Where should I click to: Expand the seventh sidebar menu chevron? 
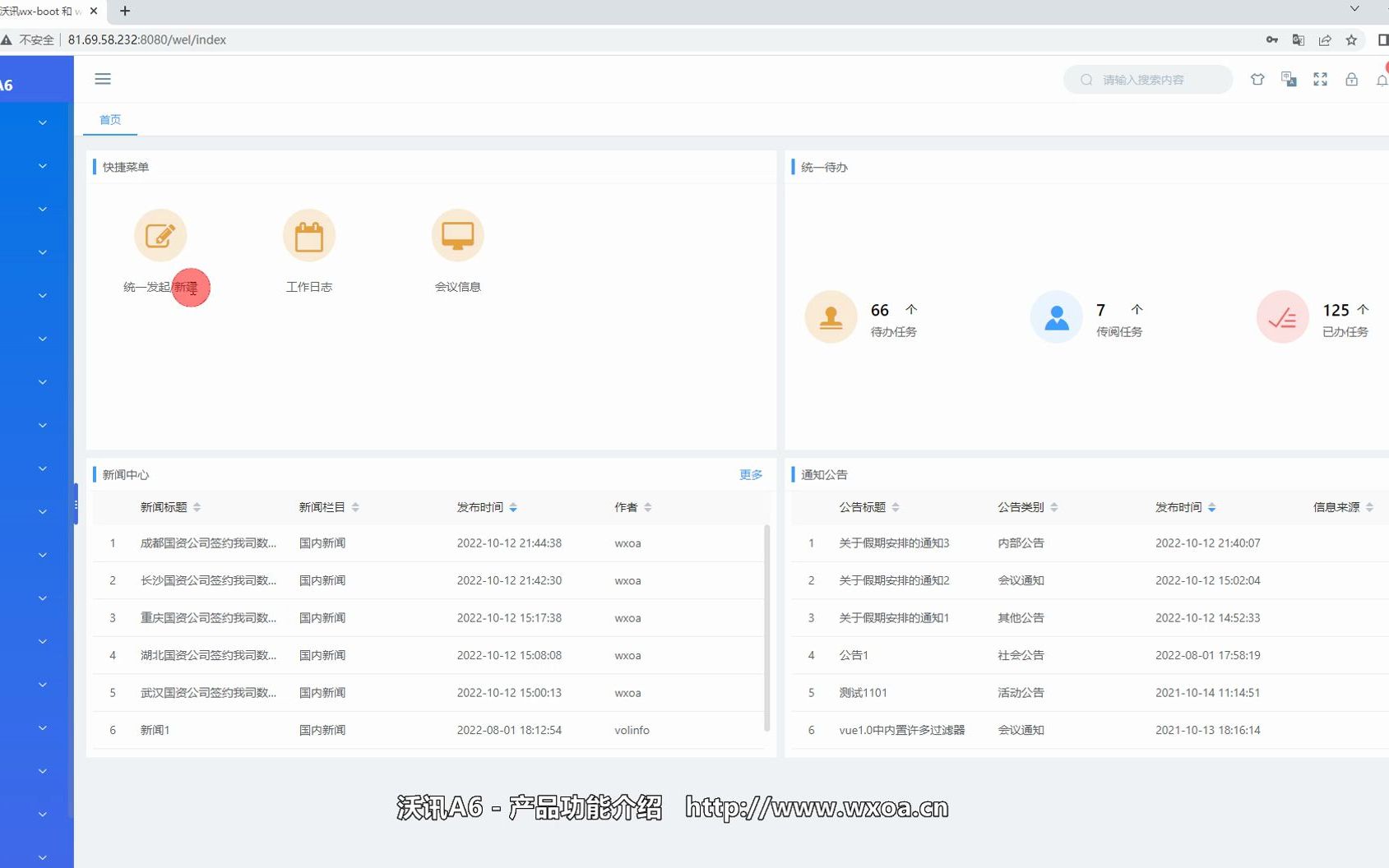coord(43,382)
